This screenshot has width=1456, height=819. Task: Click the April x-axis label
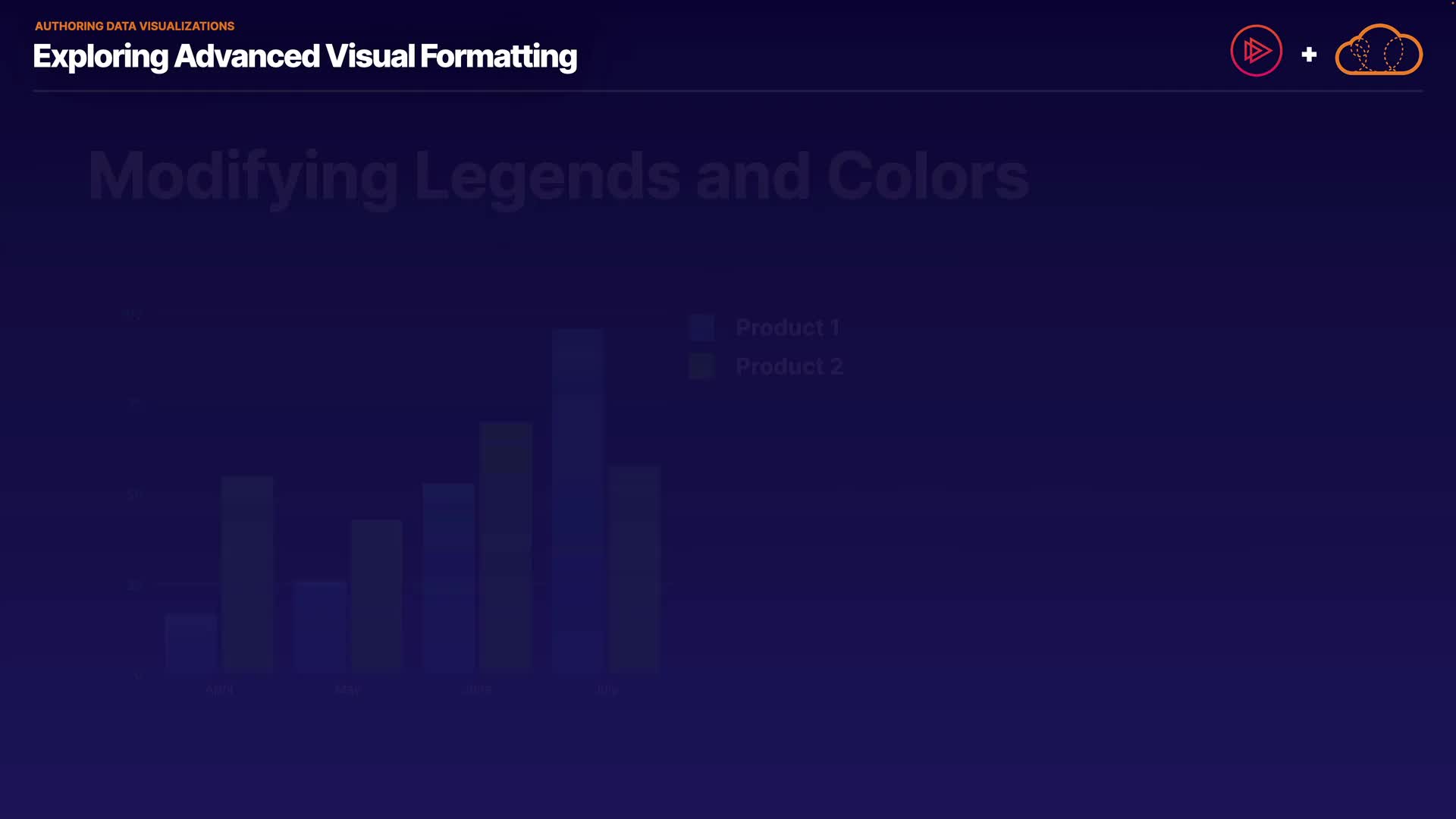point(219,689)
